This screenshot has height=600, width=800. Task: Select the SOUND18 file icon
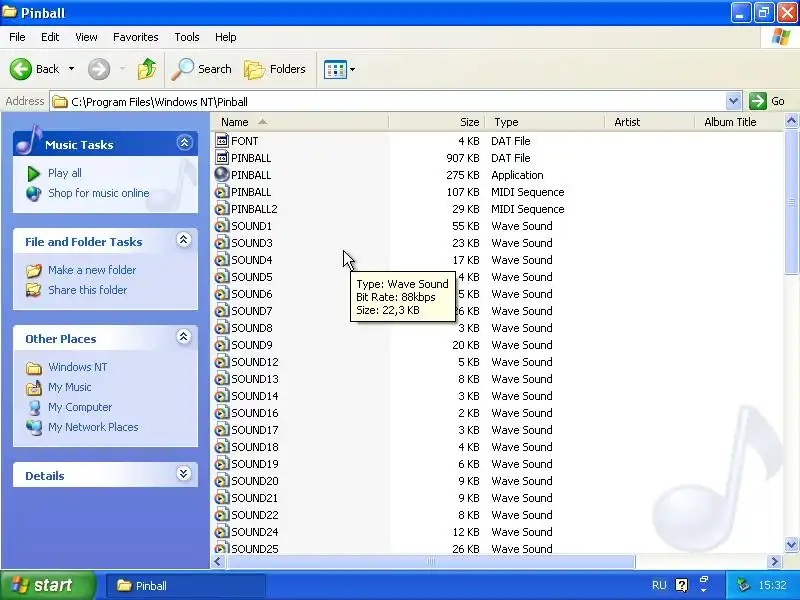coord(221,447)
